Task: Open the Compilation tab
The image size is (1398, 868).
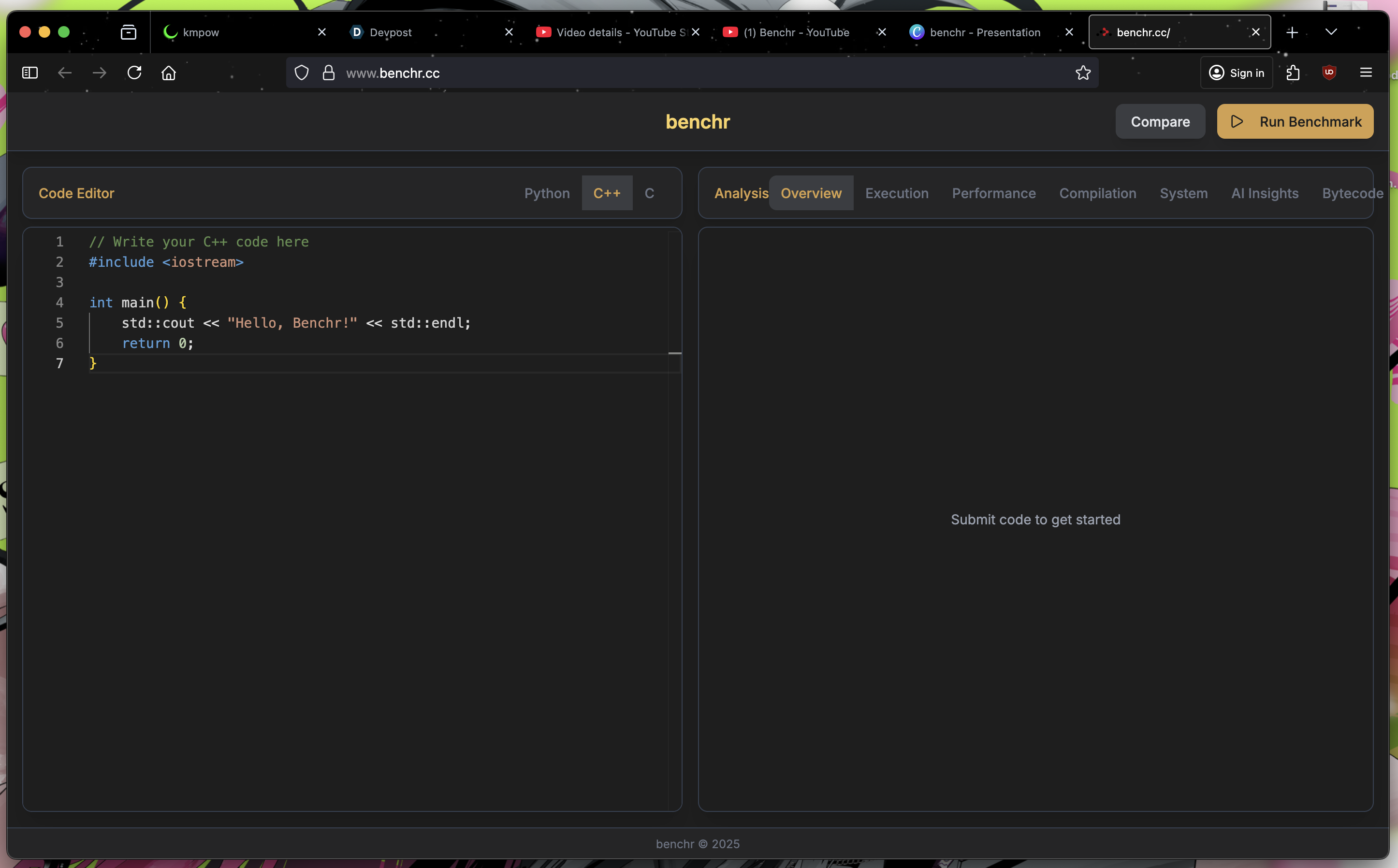Action: [x=1098, y=193]
